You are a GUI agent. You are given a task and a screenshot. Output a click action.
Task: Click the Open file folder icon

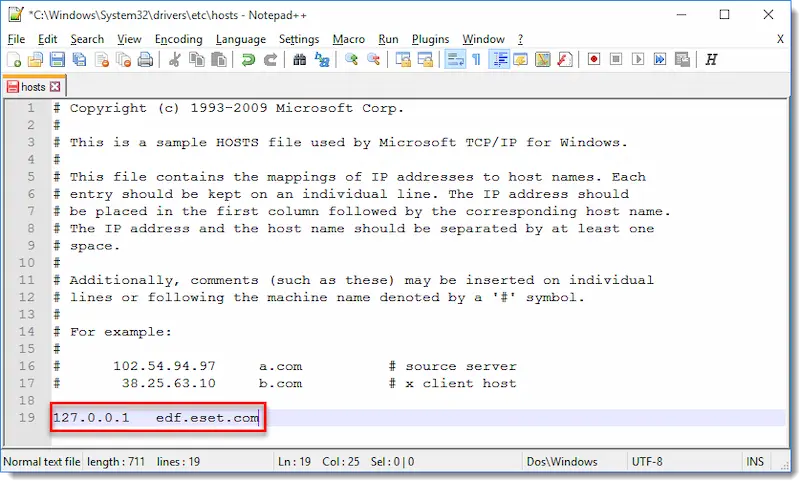click(35, 60)
